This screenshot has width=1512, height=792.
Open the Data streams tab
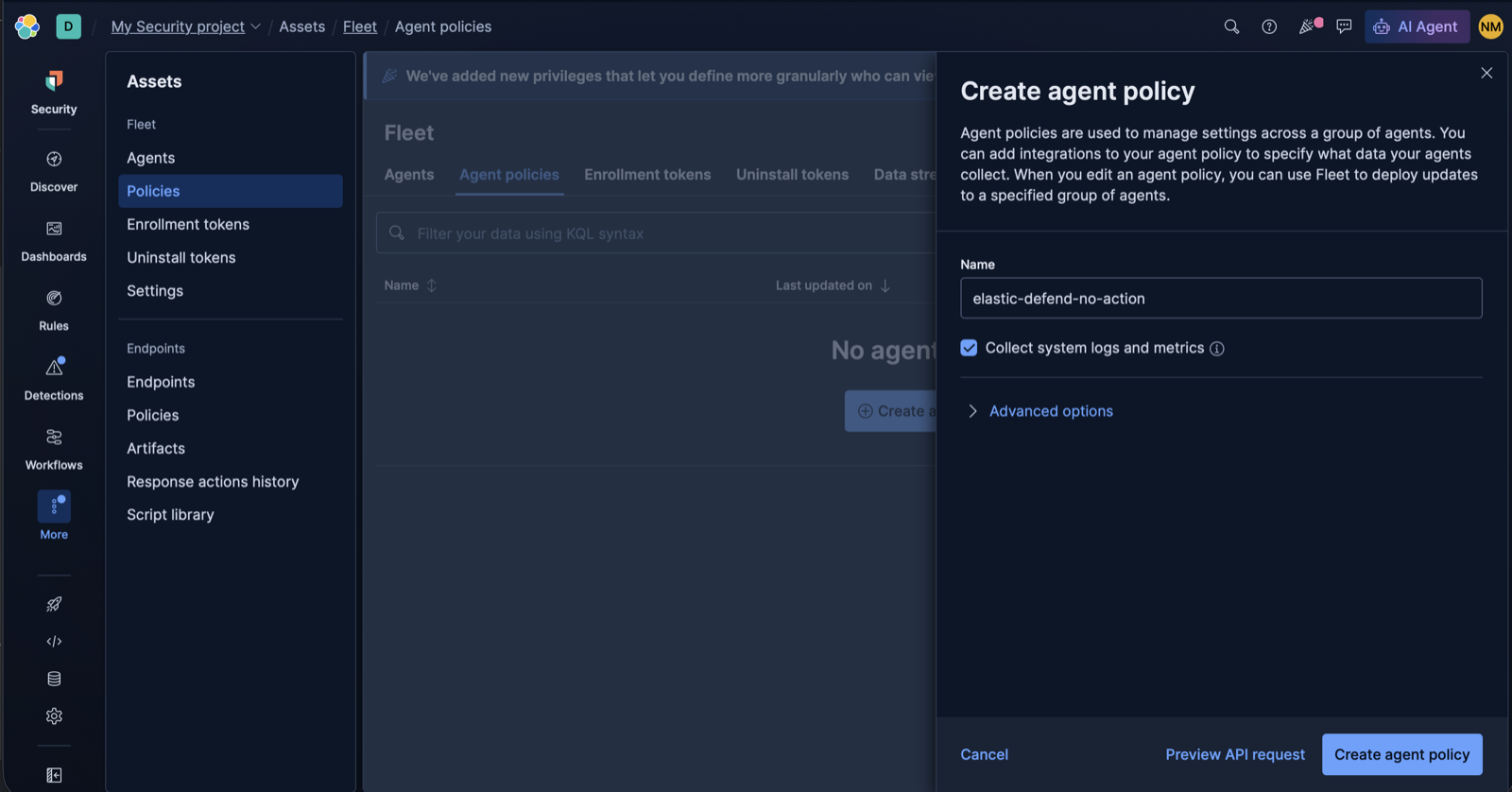(x=904, y=175)
